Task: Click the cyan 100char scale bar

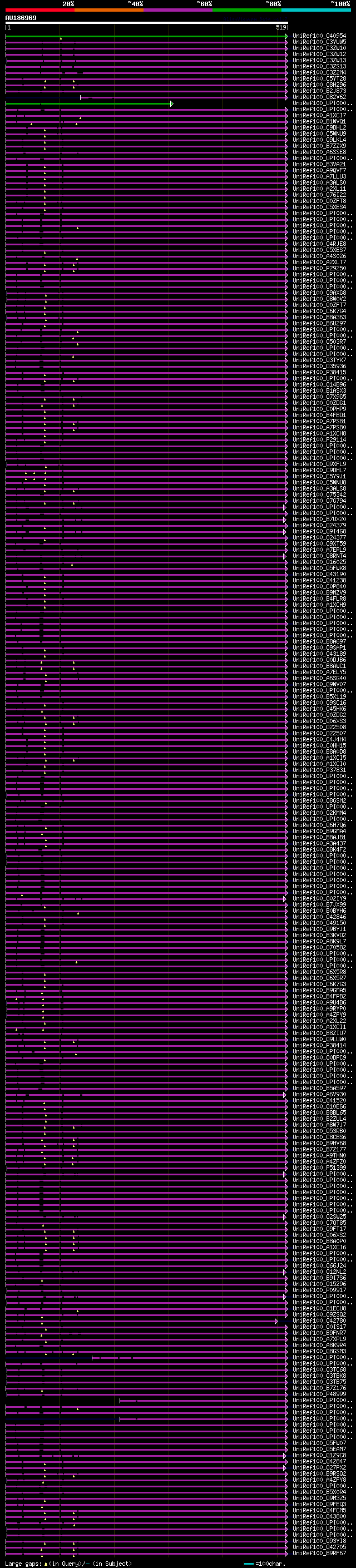Action: (x=249, y=1563)
